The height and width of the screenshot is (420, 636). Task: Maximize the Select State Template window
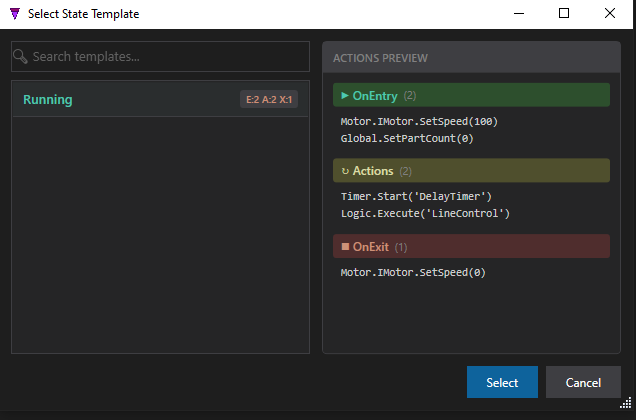pos(564,13)
